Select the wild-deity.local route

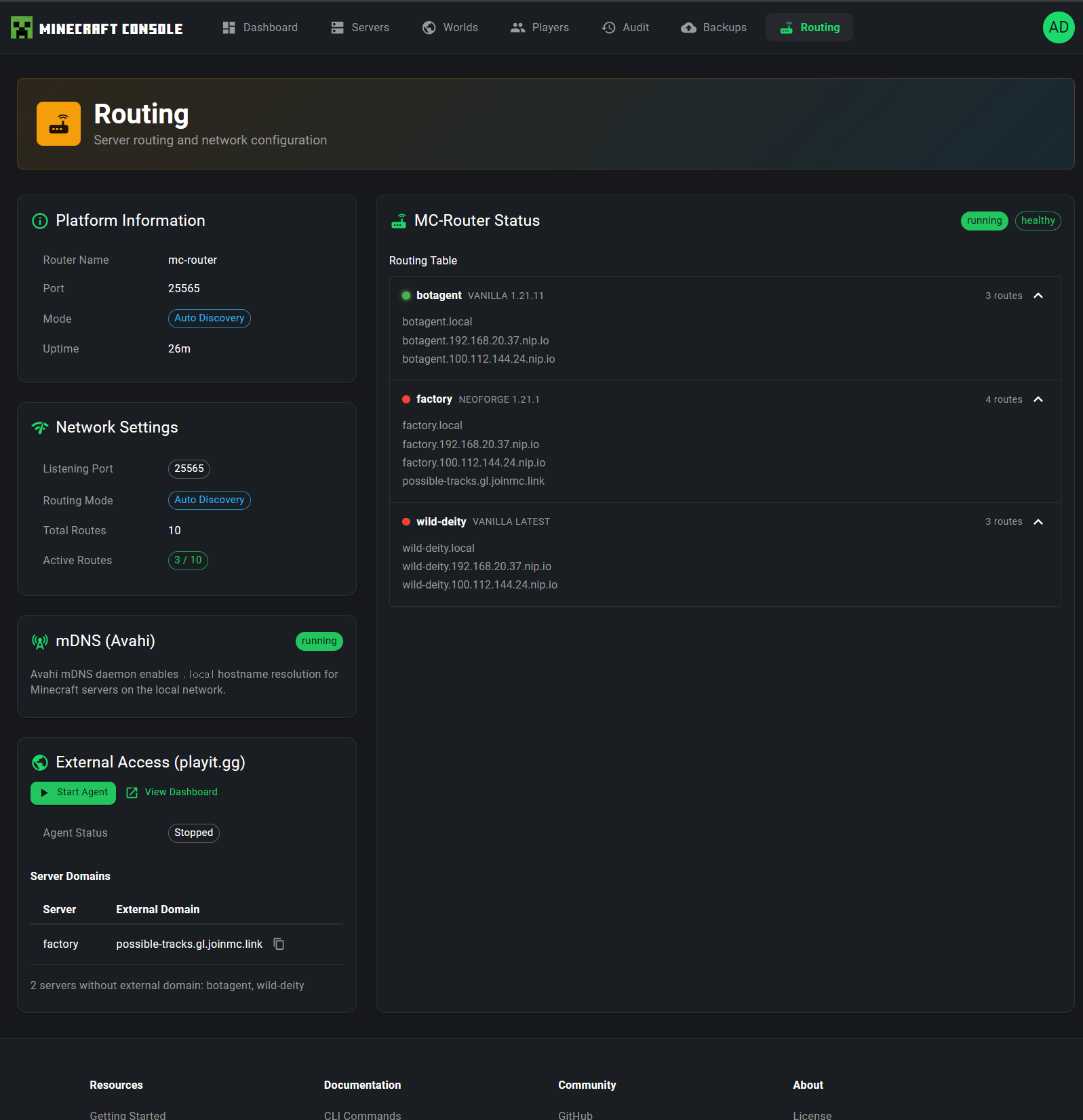[x=438, y=548]
